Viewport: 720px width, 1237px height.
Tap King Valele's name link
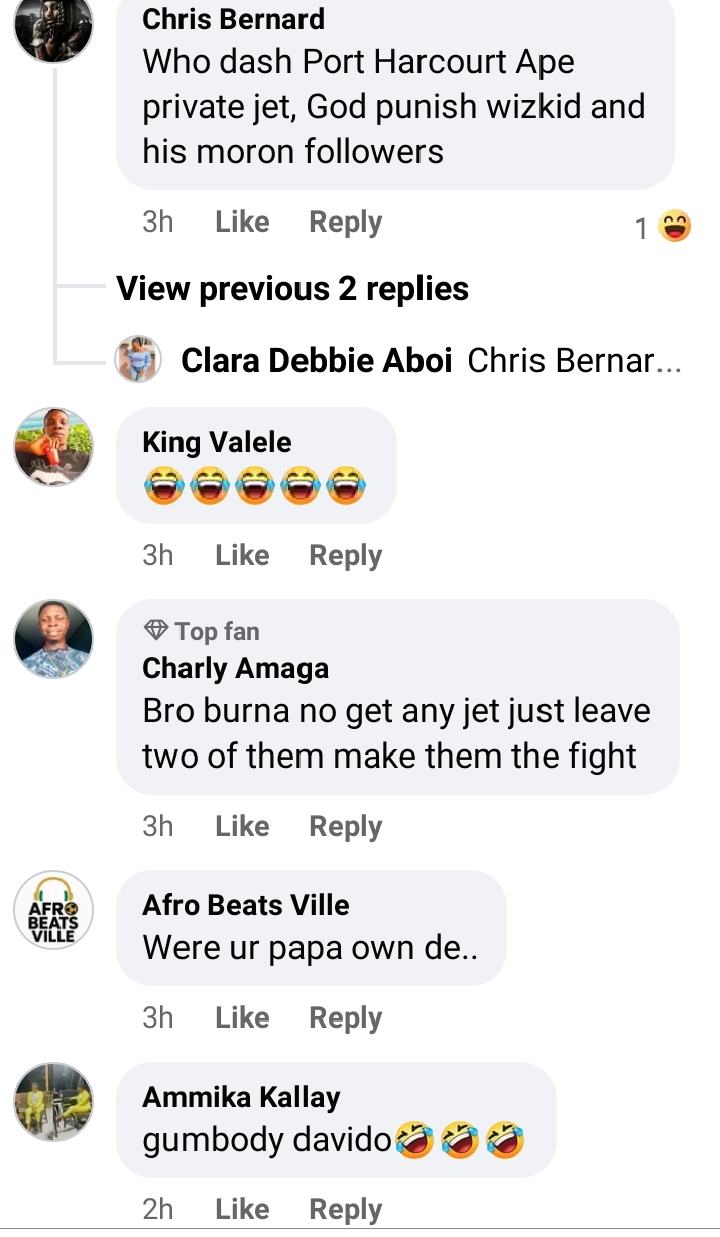[x=217, y=442]
